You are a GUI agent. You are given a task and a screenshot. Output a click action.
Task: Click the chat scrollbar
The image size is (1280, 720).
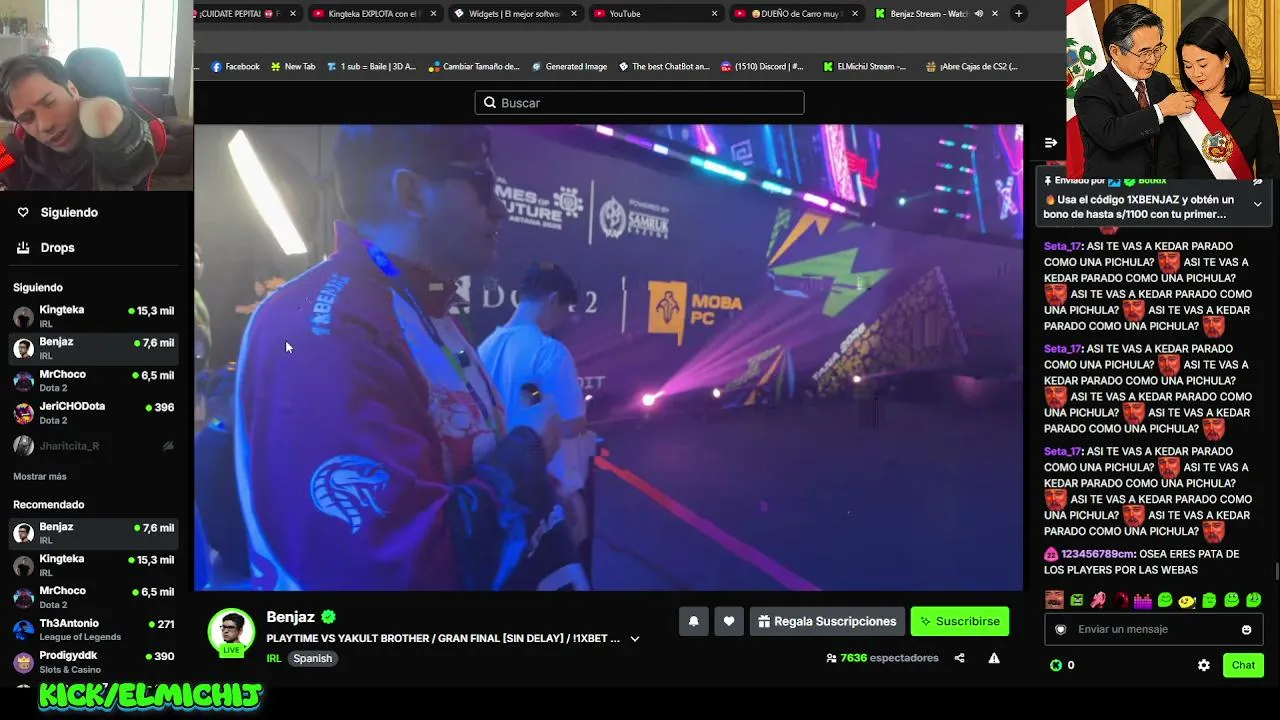(x=1276, y=572)
